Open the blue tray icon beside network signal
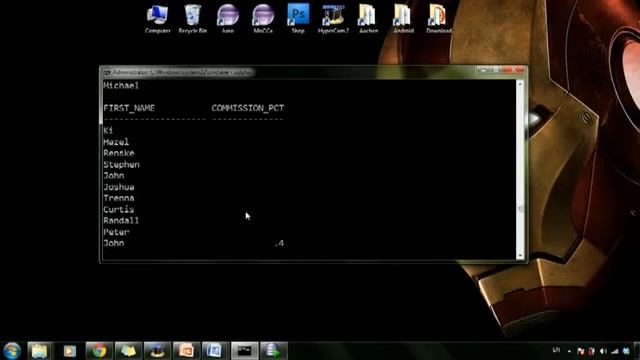This screenshot has width=640, height=360. [x=626, y=351]
